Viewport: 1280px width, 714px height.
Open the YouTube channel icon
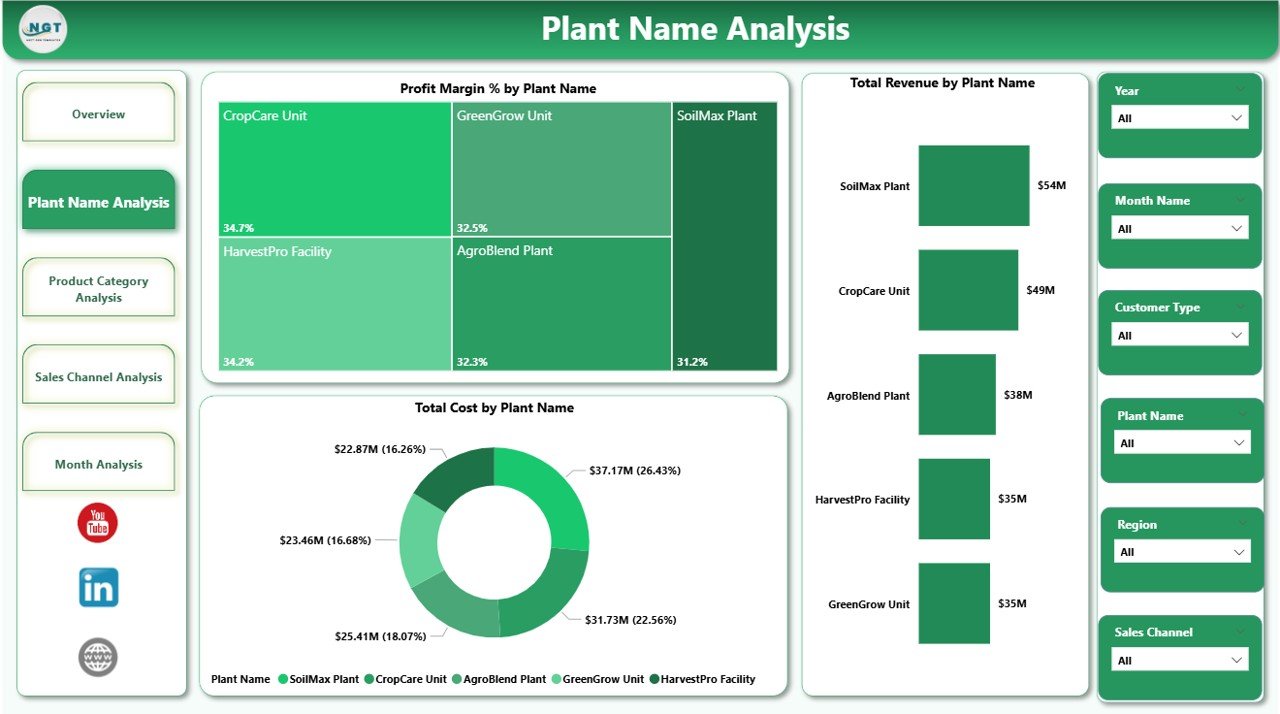pyautogui.click(x=97, y=522)
